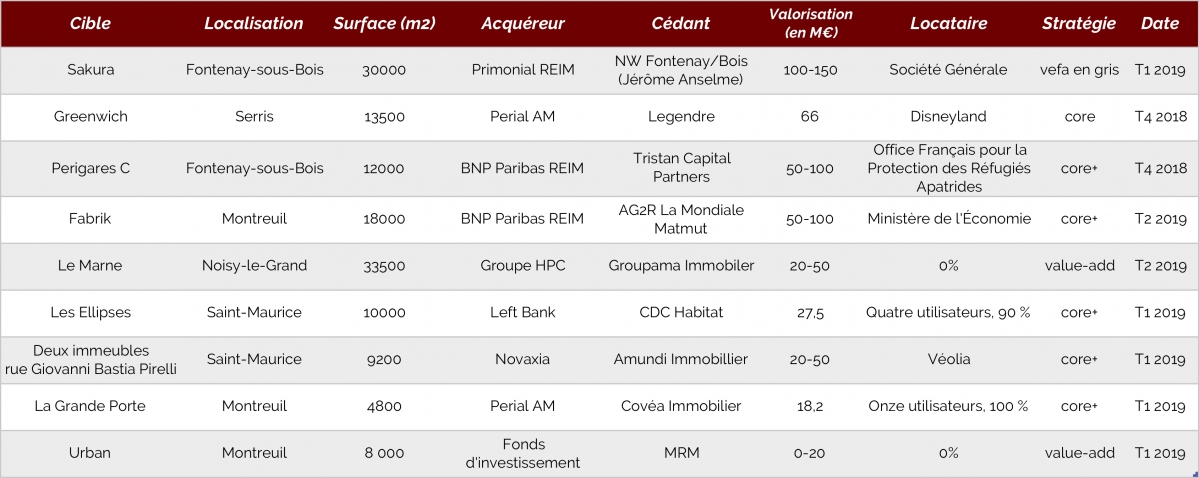This screenshot has height=478, width=1199.
Task: Select the Localisation column header
Action: [254, 24]
